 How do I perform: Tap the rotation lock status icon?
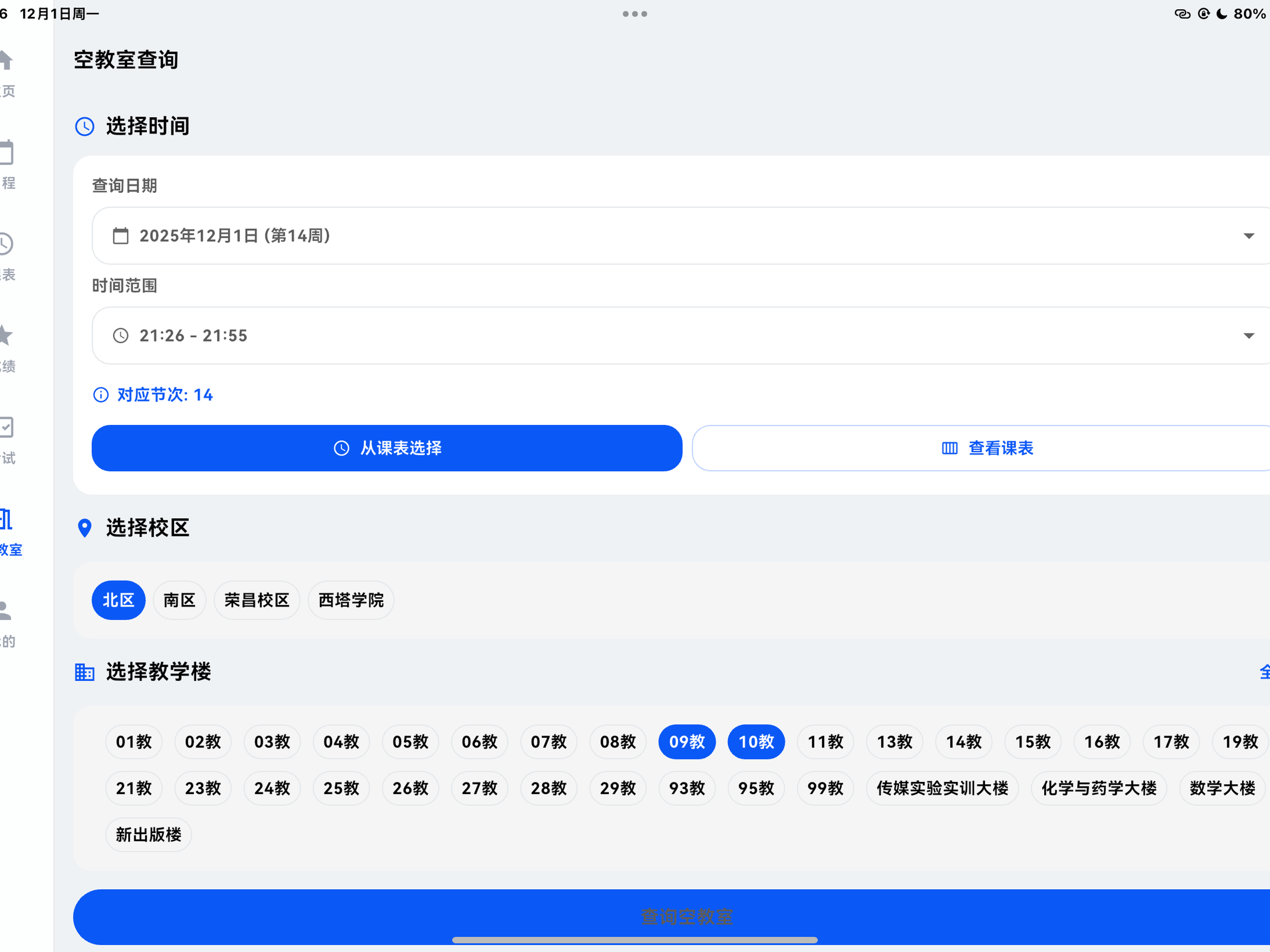click(x=1204, y=14)
